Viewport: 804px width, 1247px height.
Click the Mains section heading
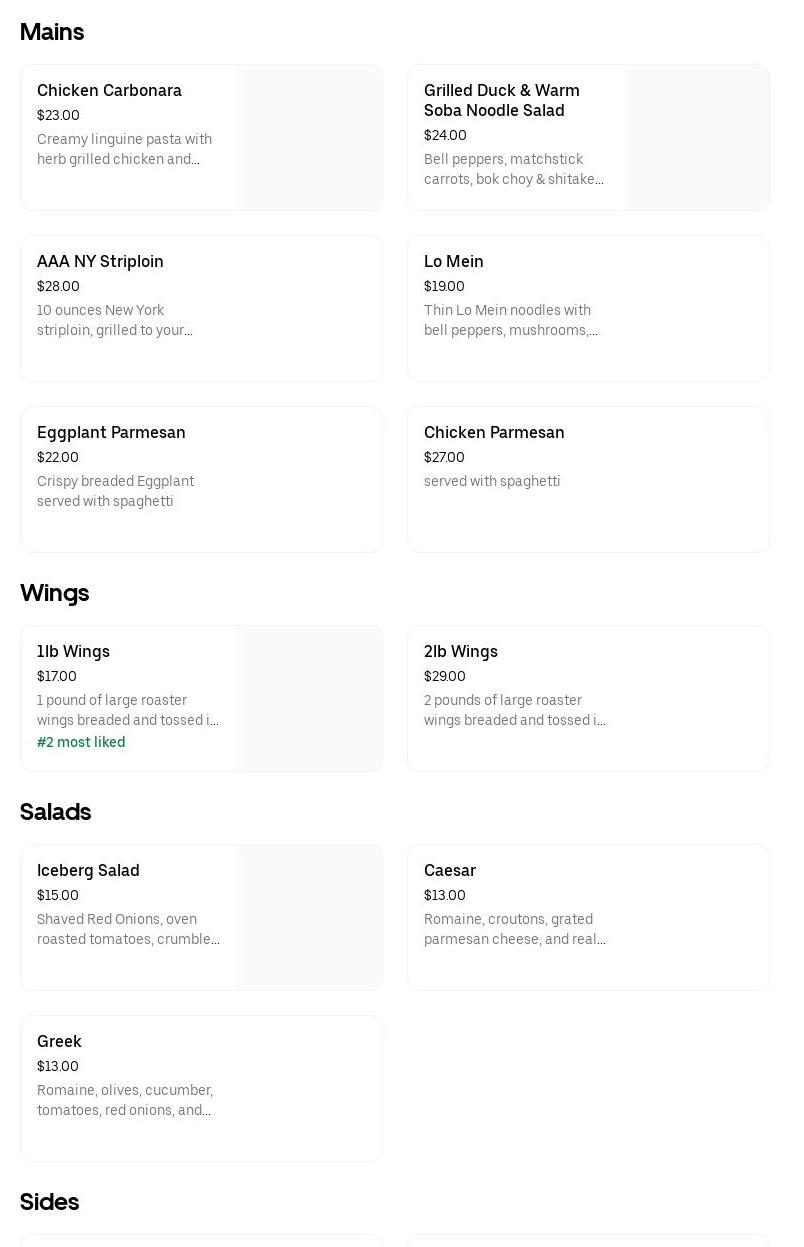pos(52,32)
